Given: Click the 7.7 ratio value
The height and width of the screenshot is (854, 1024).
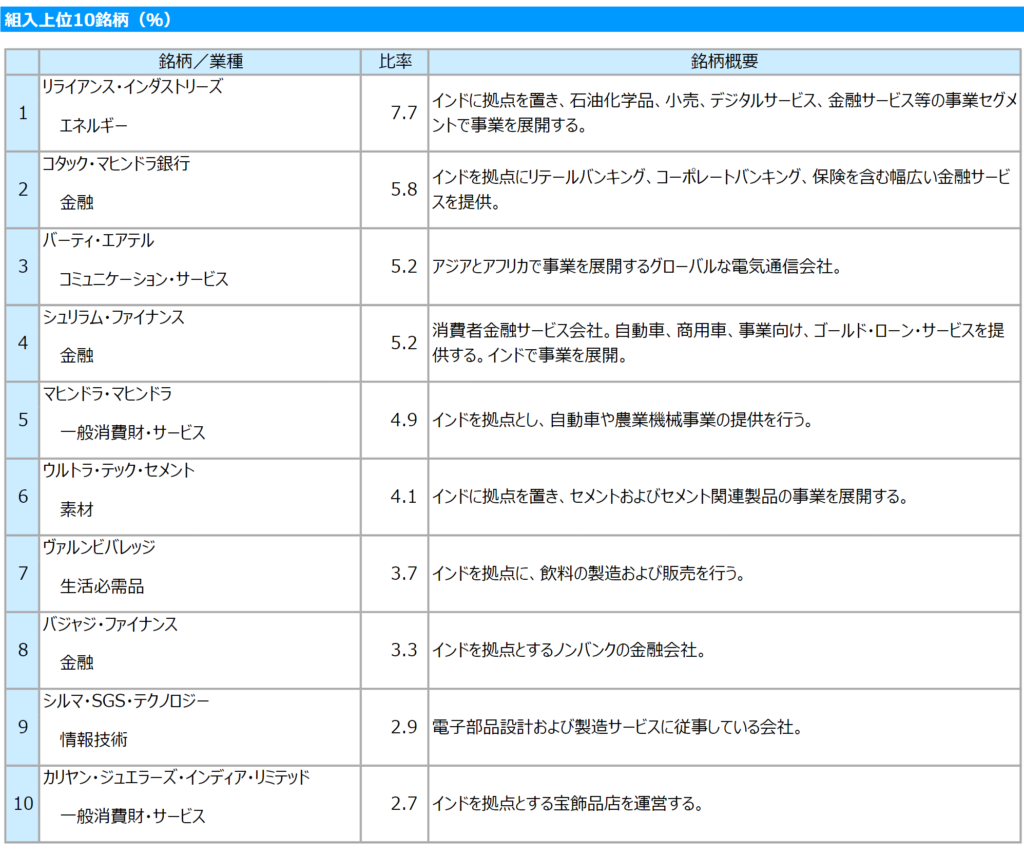Looking at the screenshot, I should click(403, 112).
